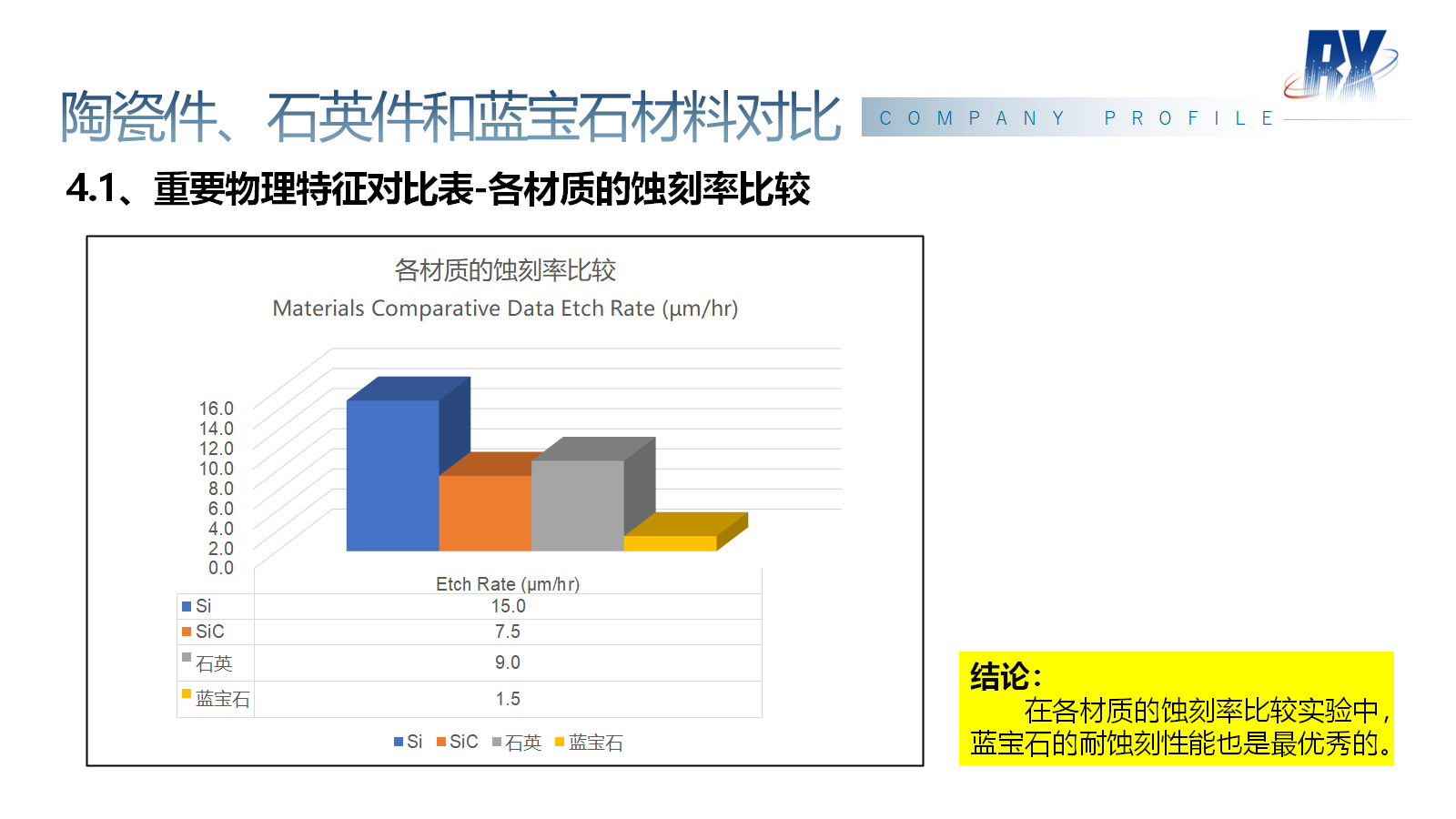Click the COMPANY PROFILE banner text

click(x=1076, y=118)
